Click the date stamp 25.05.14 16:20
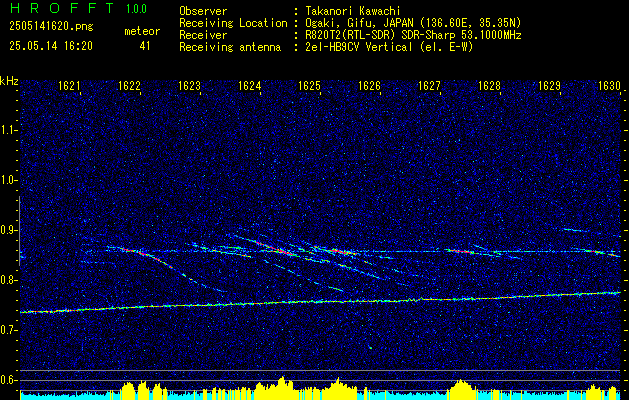The width and height of the screenshot is (629, 400). click(x=51, y=46)
